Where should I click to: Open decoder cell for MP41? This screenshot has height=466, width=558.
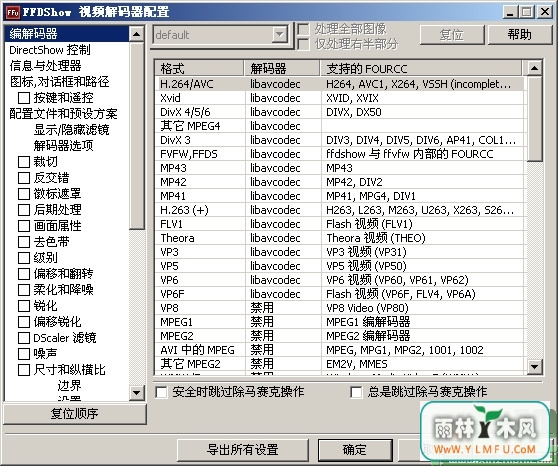click(x=283, y=196)
